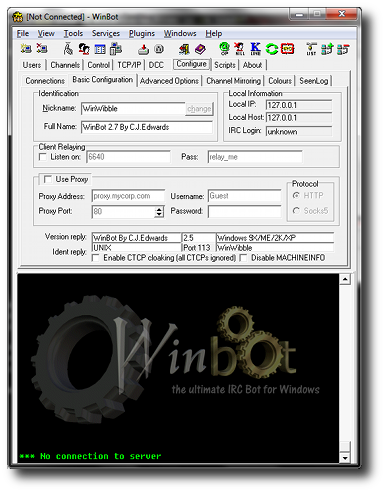This screenshot has height=492, width=385.
Task: Click the Full Name input field
Action: [147, 127]
